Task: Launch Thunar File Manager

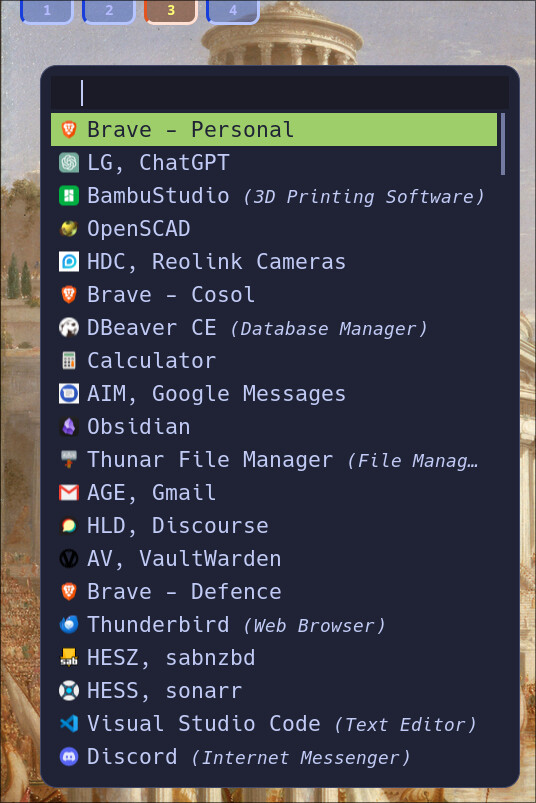Action: pyautogui.click(x=274, y=459)
